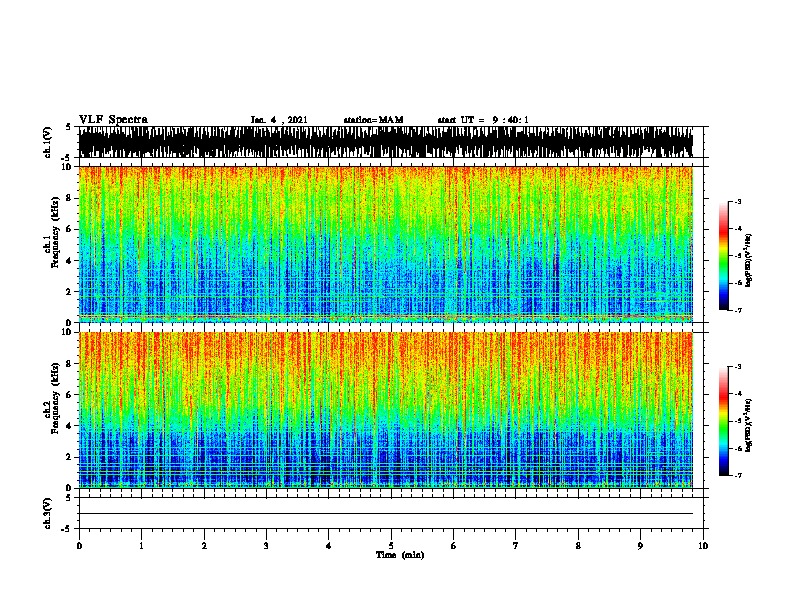Image resolution: width=792 pixels, height=612 pixels.
Task: Click the "10" tick label ending the time axis
Action: (x=703, y=545)
